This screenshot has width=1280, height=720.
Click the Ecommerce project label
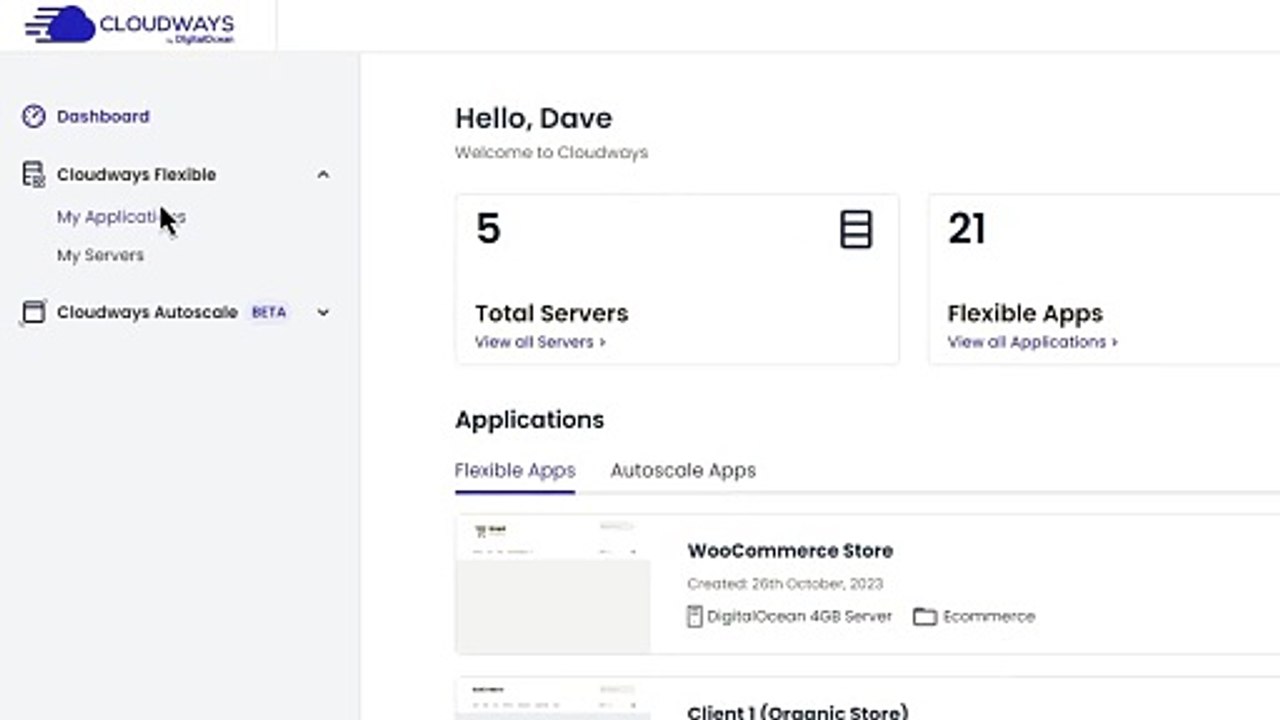pyautogui.click(x=988, y=617)
